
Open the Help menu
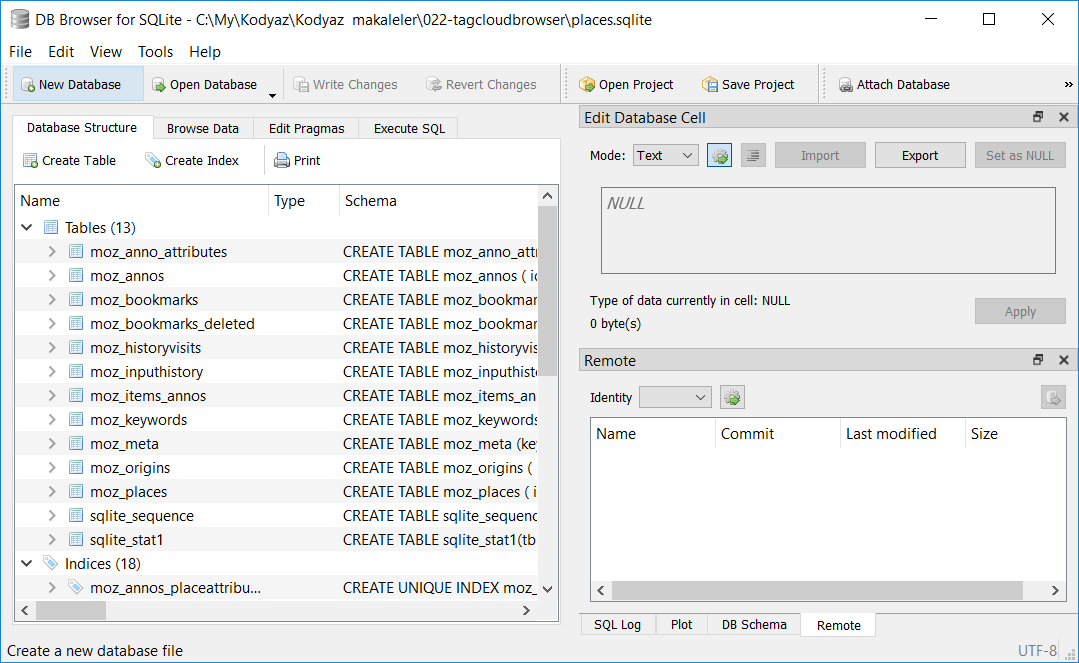(205, 52)
